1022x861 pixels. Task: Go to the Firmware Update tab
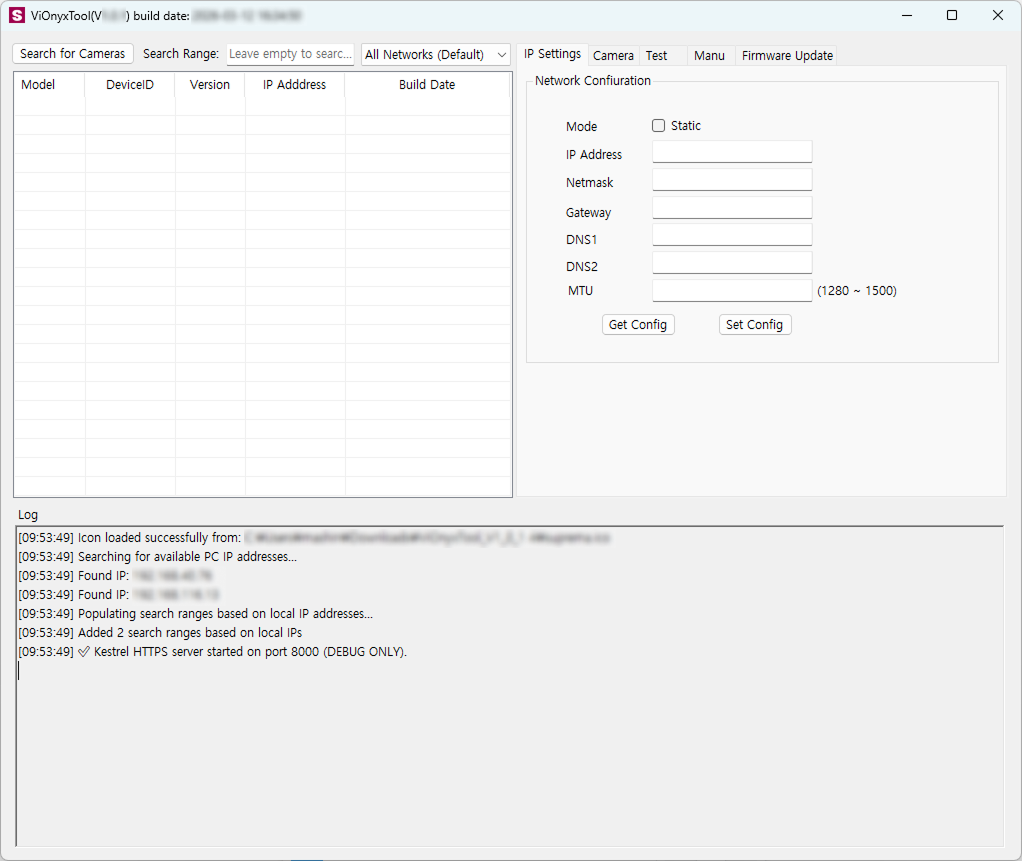pyautogui.click(x=787, y=56)
